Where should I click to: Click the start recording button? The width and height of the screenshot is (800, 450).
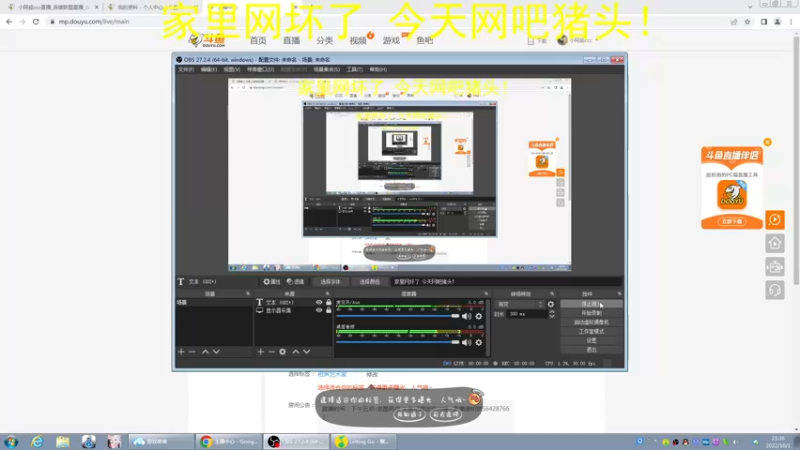coord(591,313)
